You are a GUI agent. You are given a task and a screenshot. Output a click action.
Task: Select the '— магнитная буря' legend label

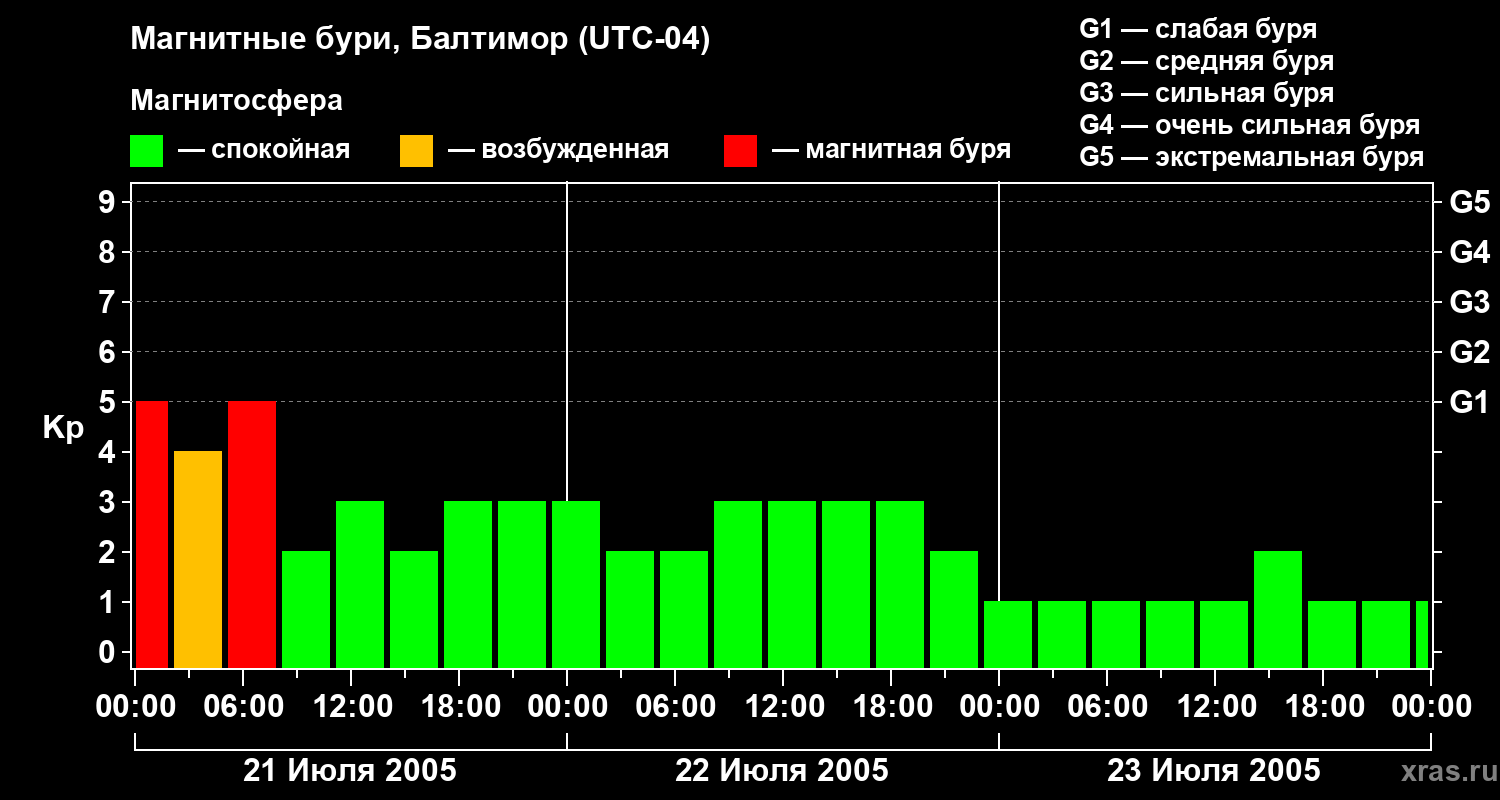click(x=892, y=151)
